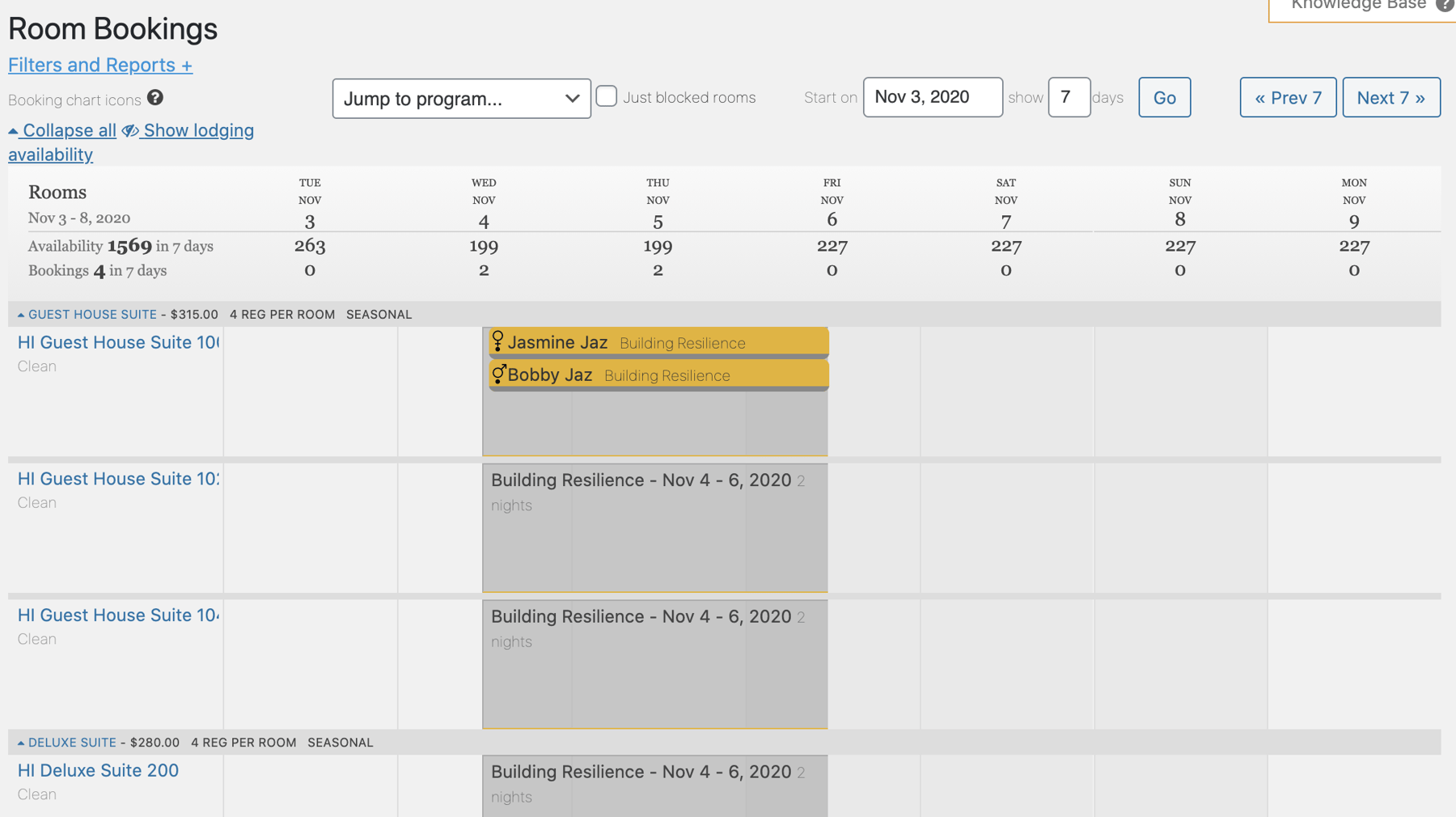The height and width of the screenshot is (817, 1456).
Task: Toggle Show lodging availability eye icon
Action: [130, 131]
